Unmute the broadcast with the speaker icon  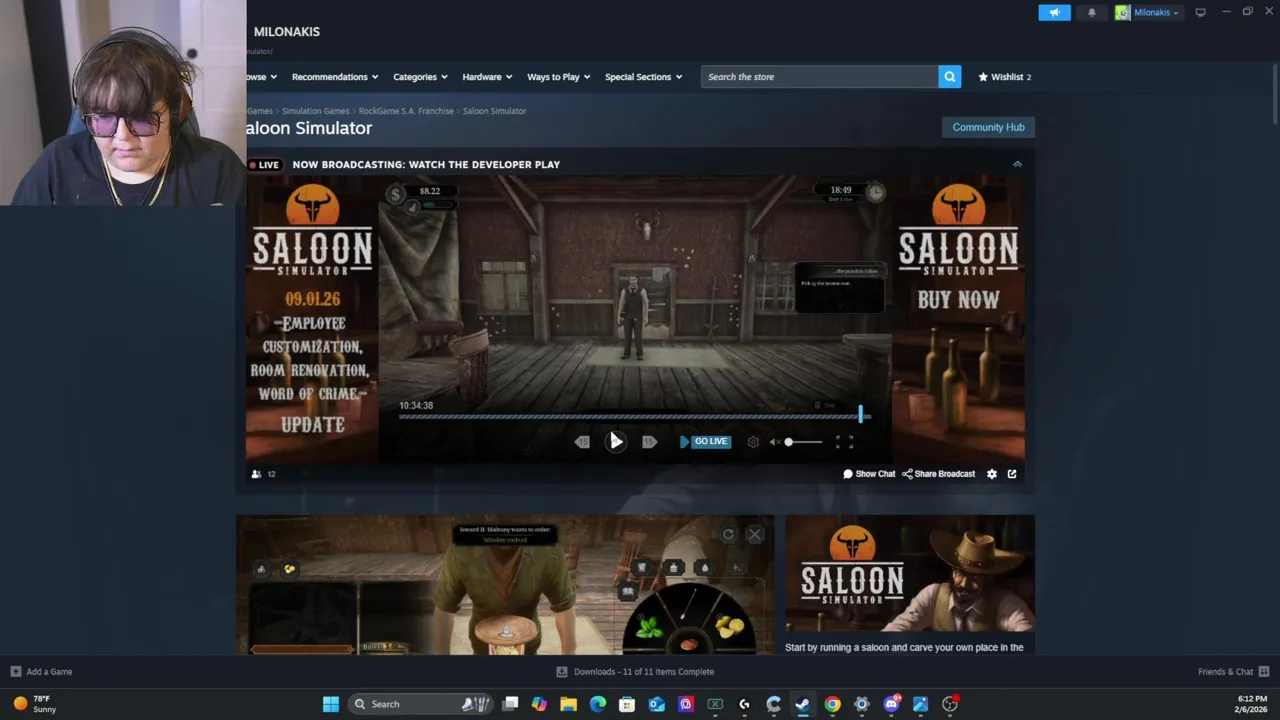tap(775, 442)
